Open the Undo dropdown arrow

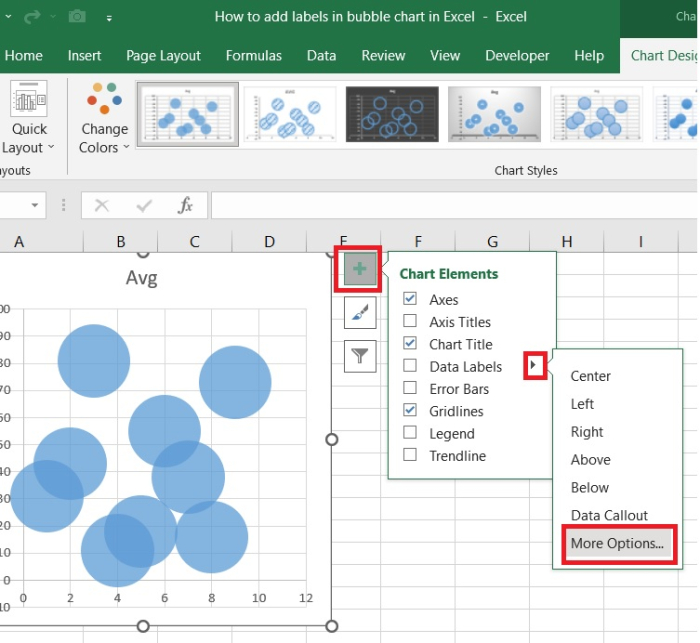coord(8,17)
